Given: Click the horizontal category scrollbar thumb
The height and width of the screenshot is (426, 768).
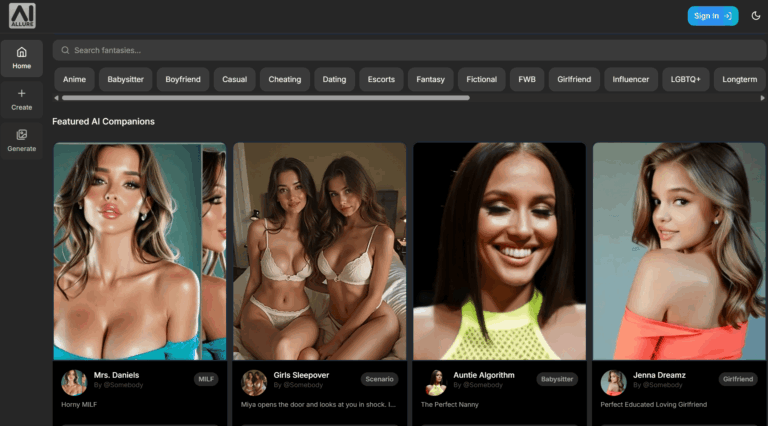Looking at the screenshot, I should [x=266, y=98].
